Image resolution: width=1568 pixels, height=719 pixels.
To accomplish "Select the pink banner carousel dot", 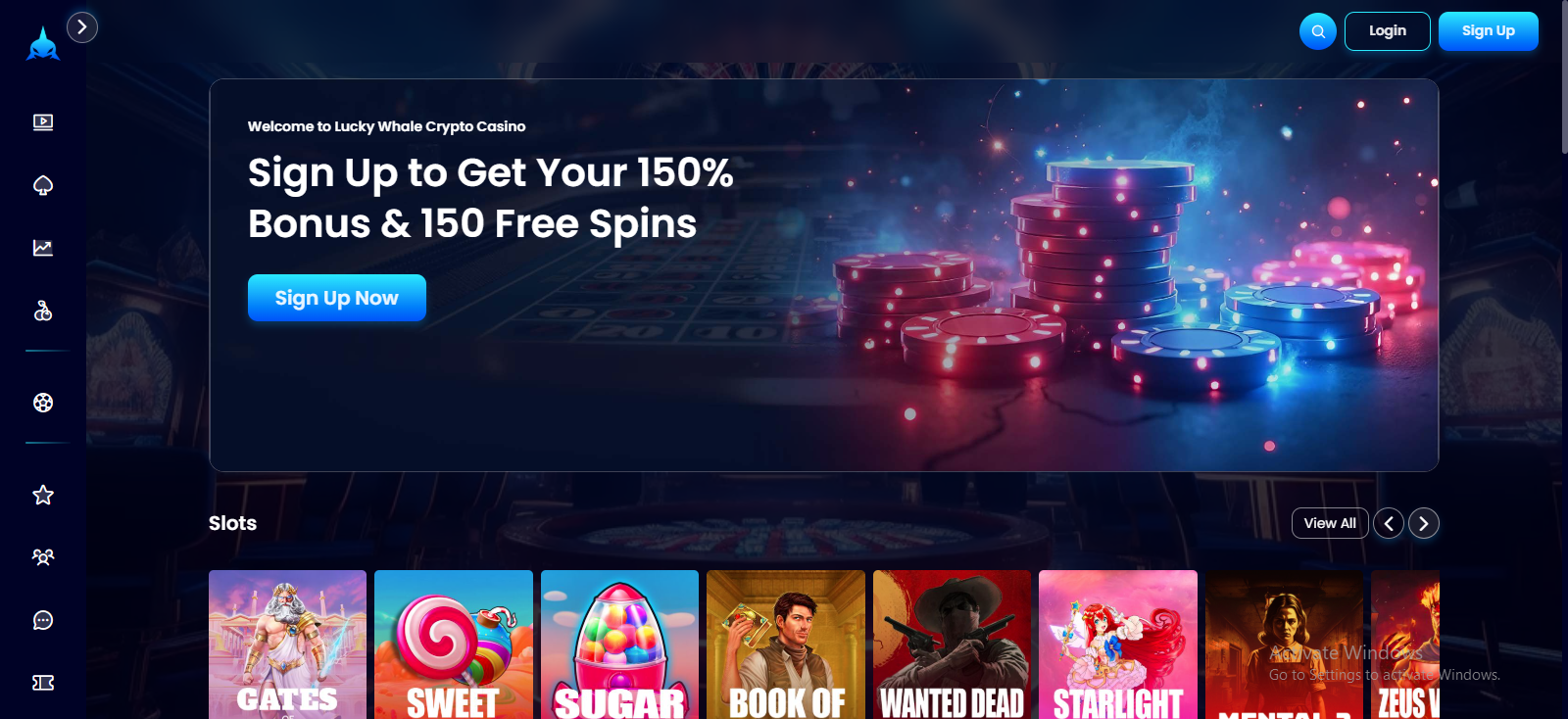I will point(1270,446).
